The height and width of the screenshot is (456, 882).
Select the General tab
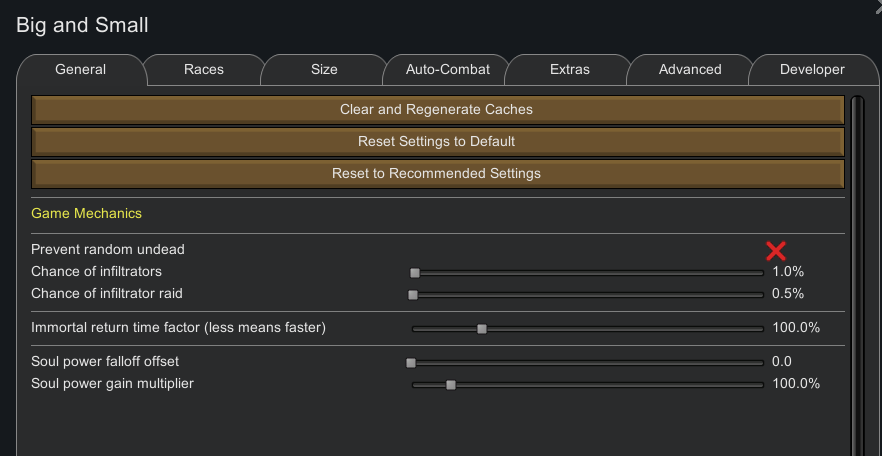click(81, 70)
